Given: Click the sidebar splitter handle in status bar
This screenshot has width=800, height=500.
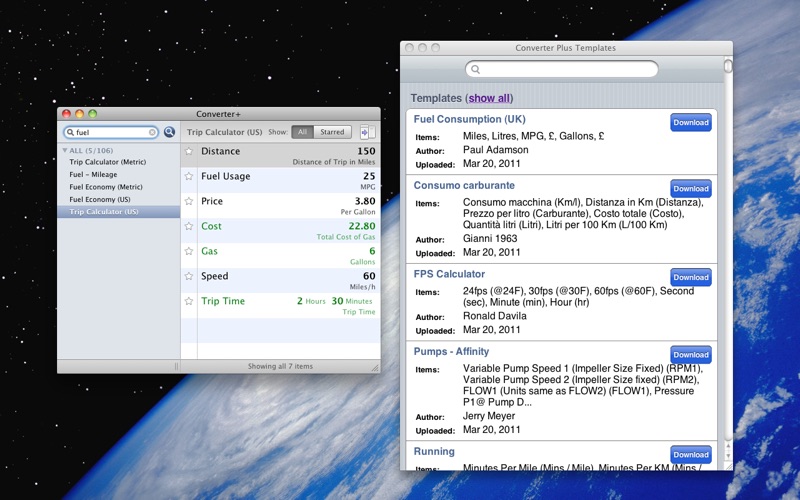Looking at the screenshot, I should (x=177, y=366).
